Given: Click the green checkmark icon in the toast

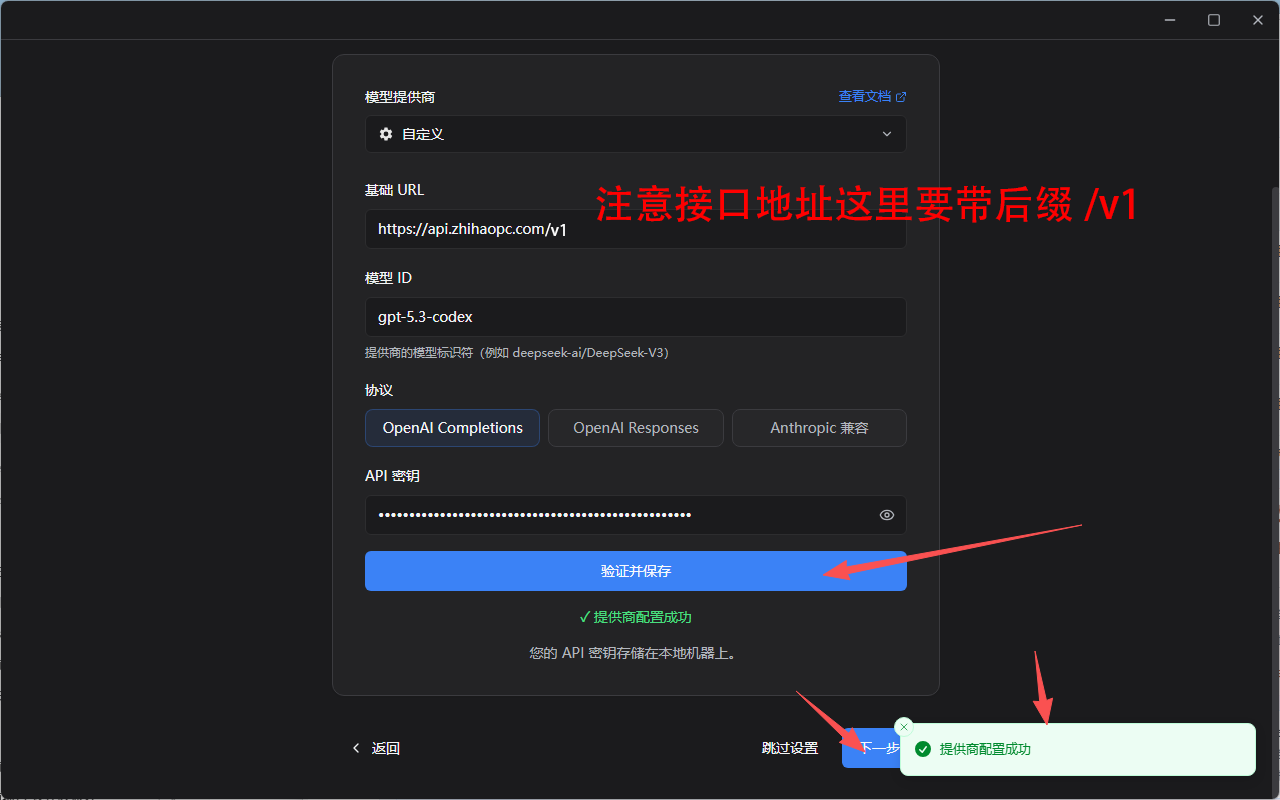Looking at the screenshot, I should (x=923, y=749).
